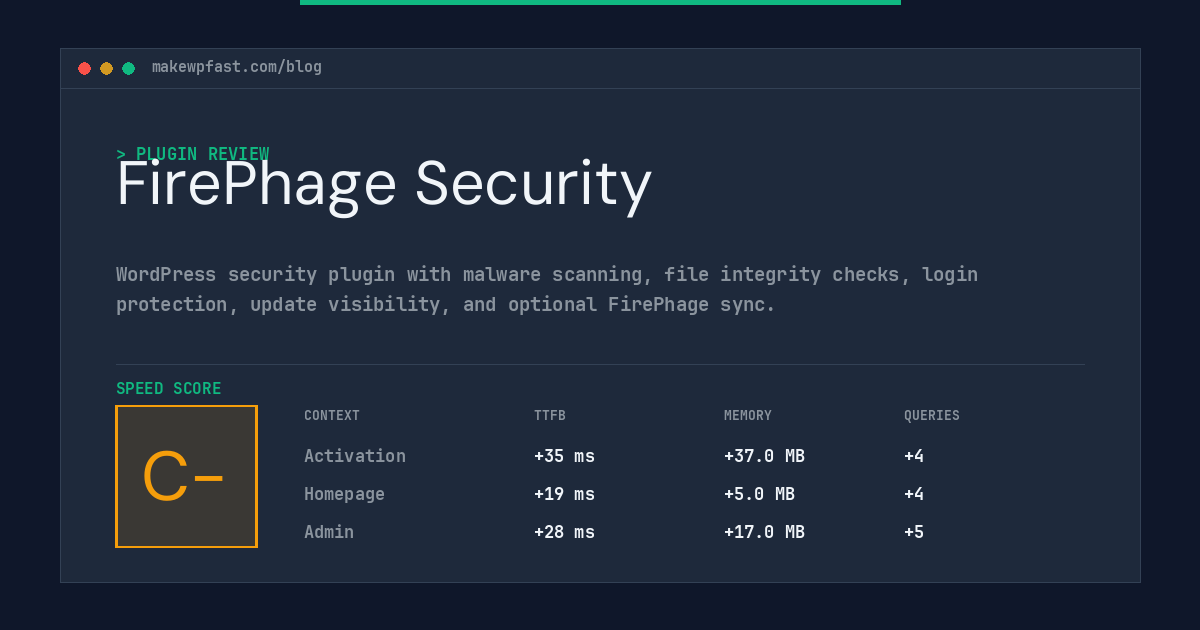Click the Activation row '+4' queries value

914,456
